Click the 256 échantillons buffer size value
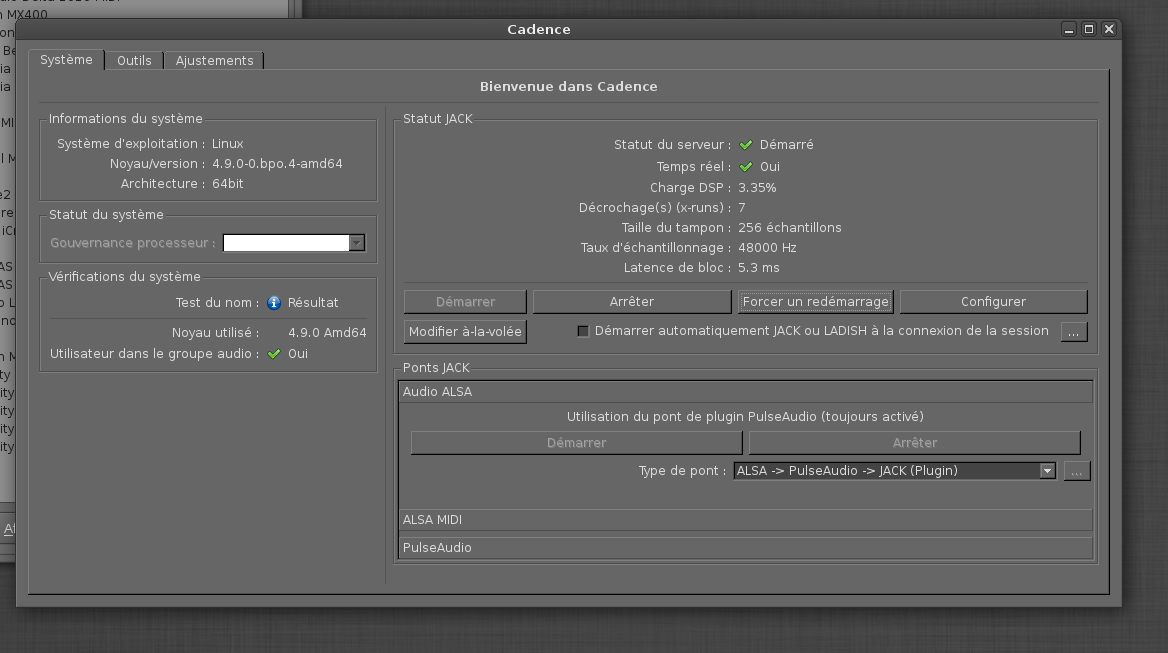The width and height of the screenshot is (1168, 653). pyautogui.click(x=790, y=228)
